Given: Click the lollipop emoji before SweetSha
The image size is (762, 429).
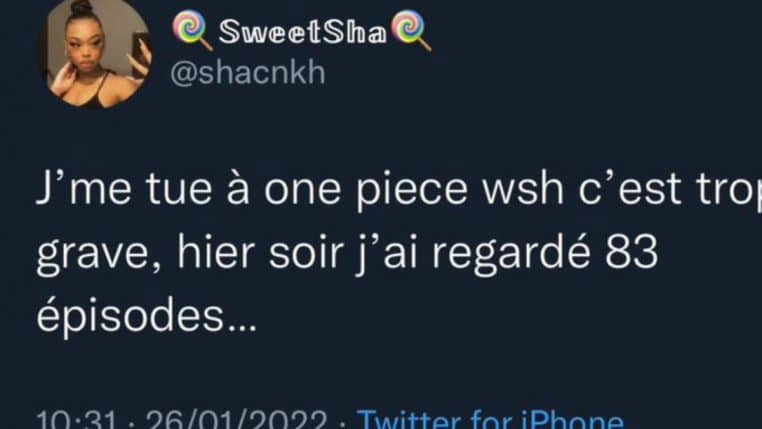Looking at the screenshot, I should click(x=192, y=30).
